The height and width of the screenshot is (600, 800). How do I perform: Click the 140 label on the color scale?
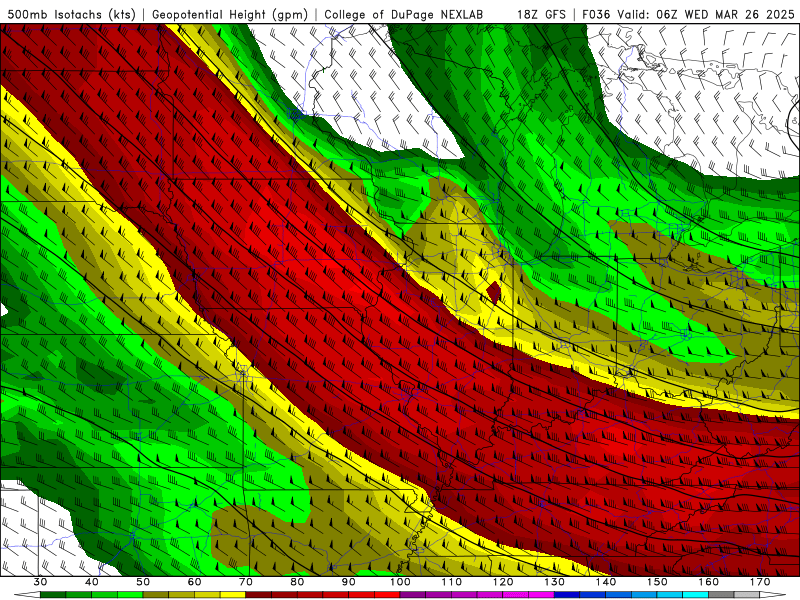[606, 582]
